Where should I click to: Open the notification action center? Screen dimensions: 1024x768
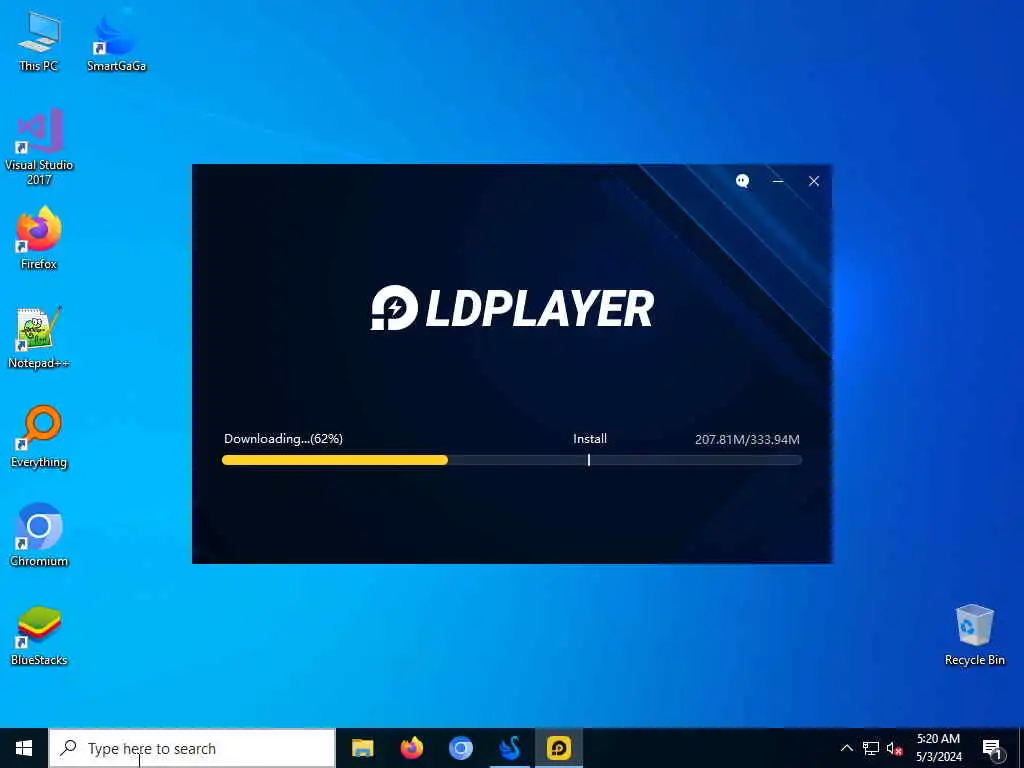pyautogui.click(x=991, y=749)
